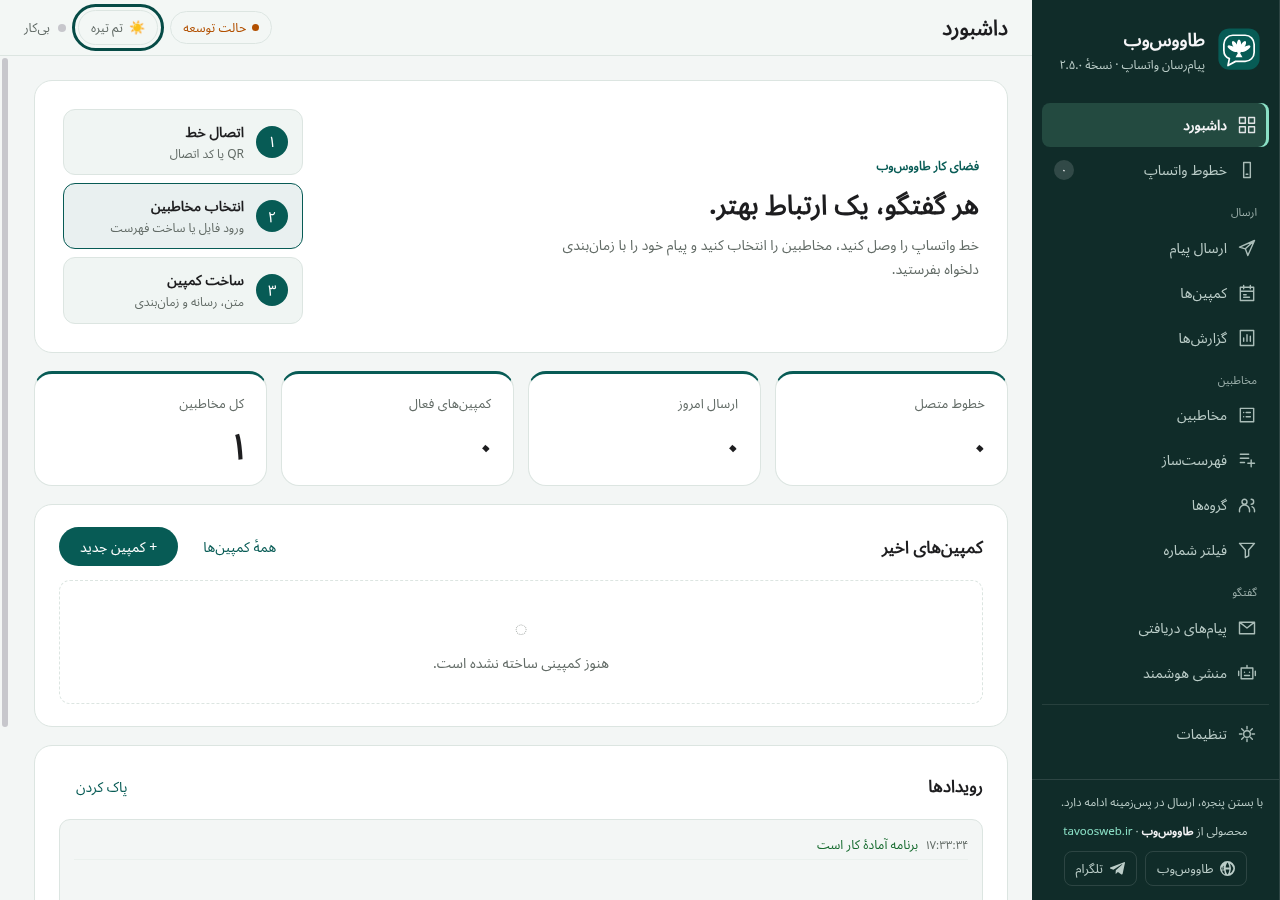Create a new campaign with کمپین جدید button
The image size is (1280, 900).
click(118, 547)
